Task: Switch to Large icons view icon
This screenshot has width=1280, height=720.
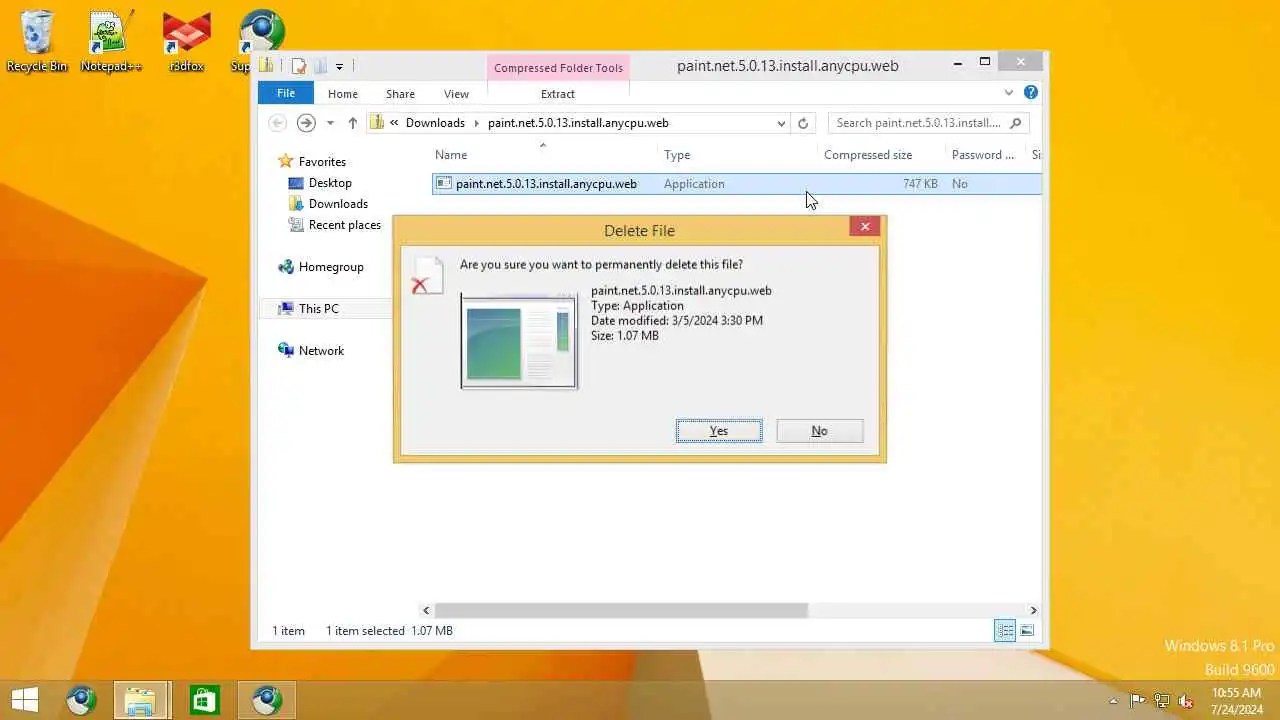Action: click(x=1027, y=630)
